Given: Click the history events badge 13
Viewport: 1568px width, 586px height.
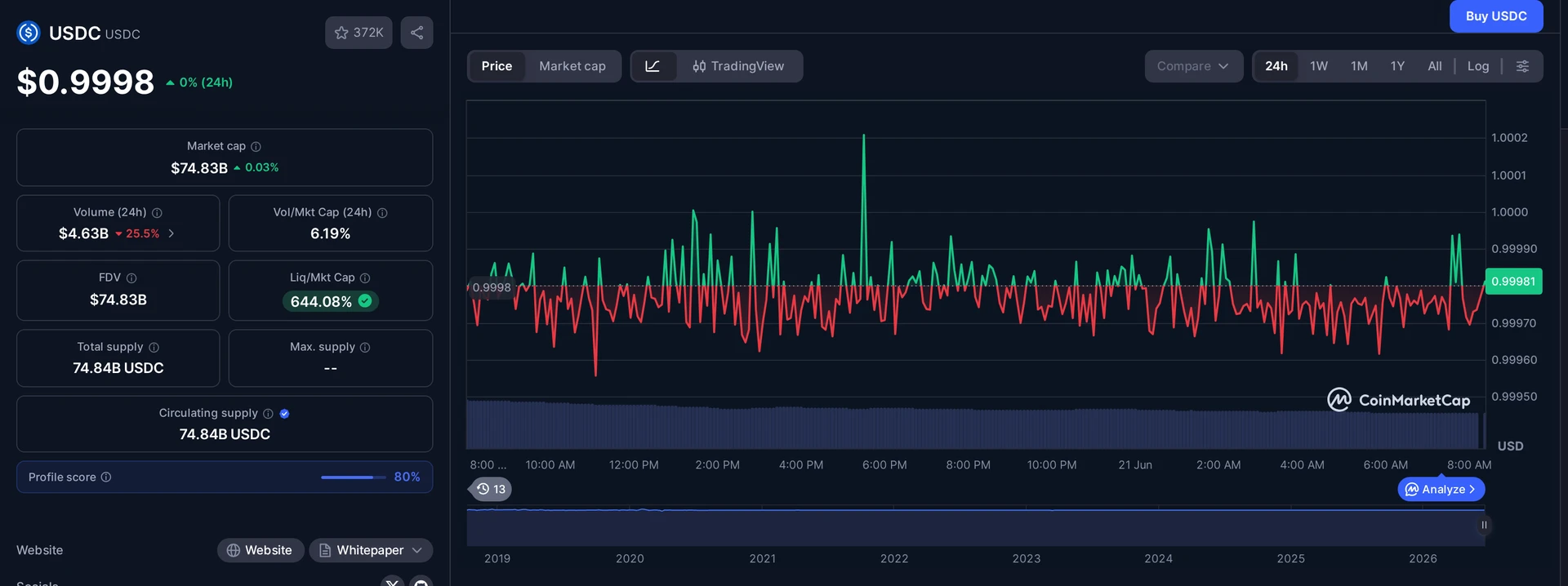Looking at the screenshot, I should pyautogui.click(x=491, y=489).
